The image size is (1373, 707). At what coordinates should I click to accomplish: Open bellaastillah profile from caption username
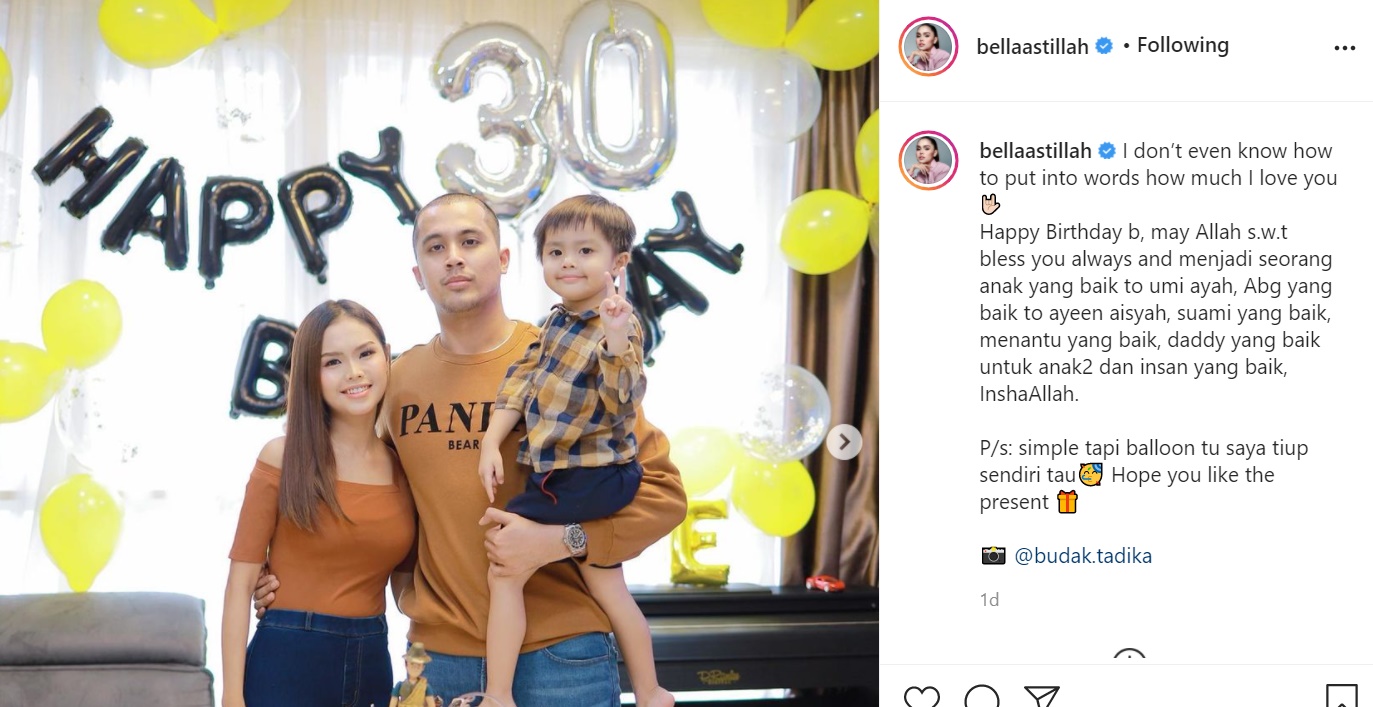[1035, 152]
